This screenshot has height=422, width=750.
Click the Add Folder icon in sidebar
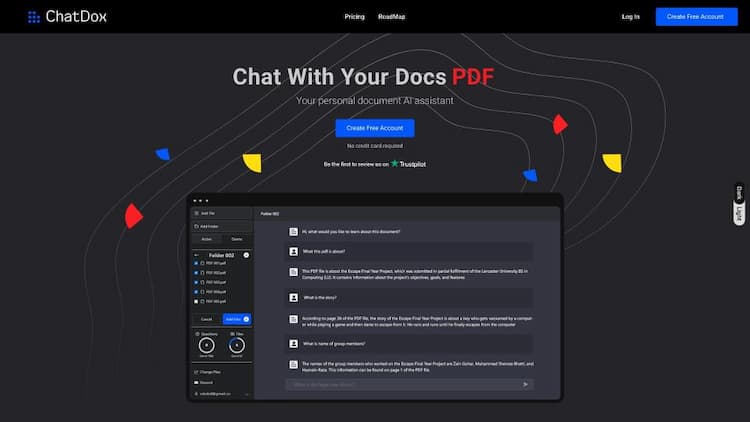[x=196, y=226]
